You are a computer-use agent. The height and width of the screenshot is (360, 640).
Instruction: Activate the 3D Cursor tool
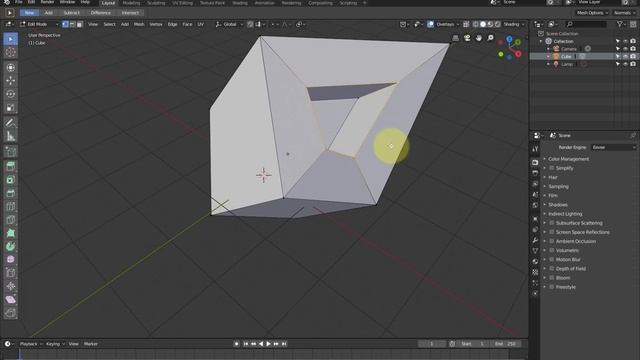11,52
